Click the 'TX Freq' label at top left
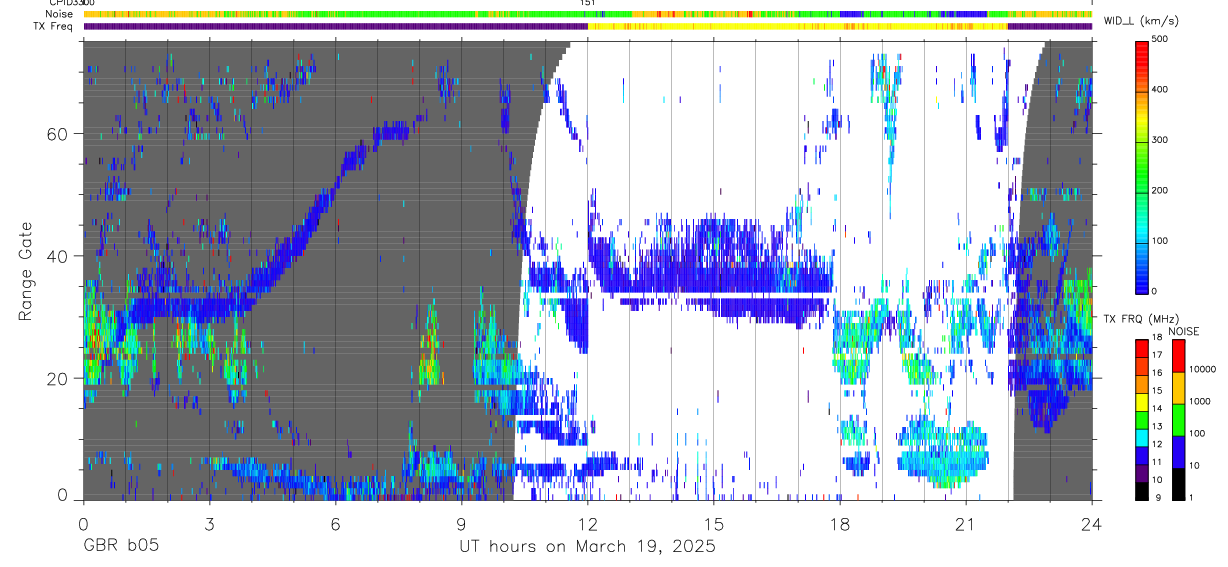1228x567 pixels. coord(54,26)
